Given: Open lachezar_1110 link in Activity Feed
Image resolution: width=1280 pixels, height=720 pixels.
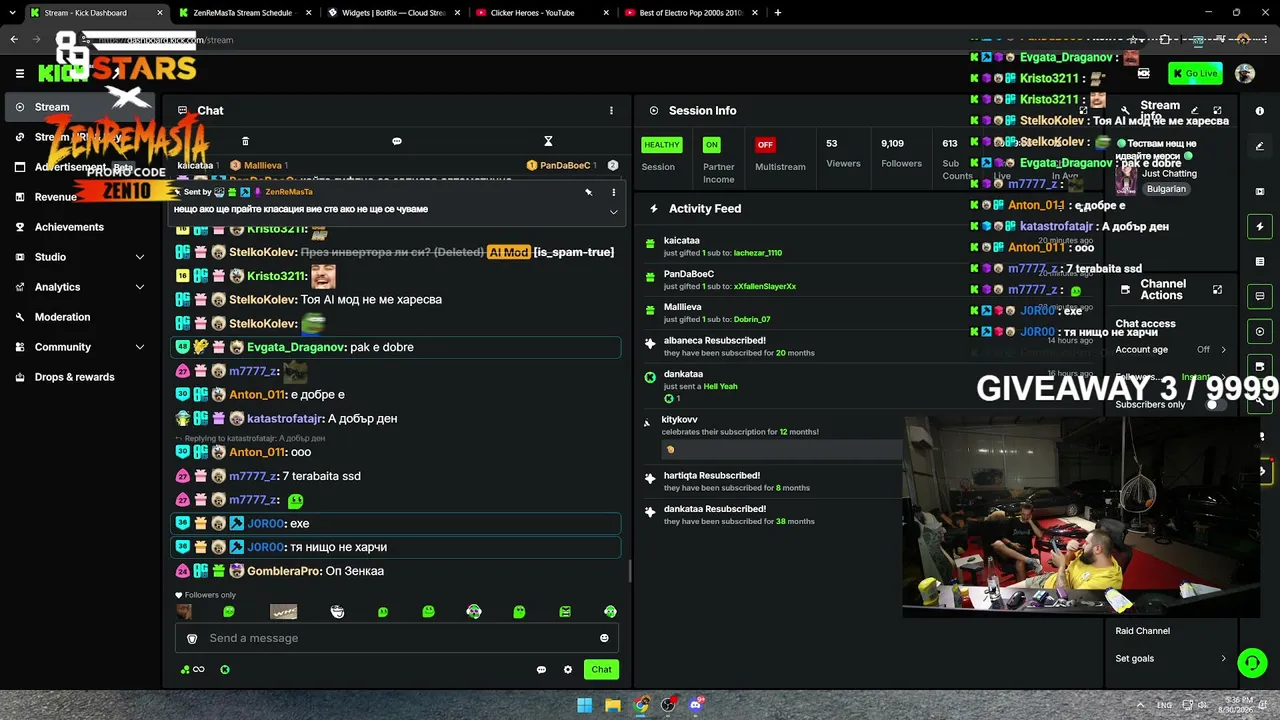Looking at the screenshot, I should 758,253.
